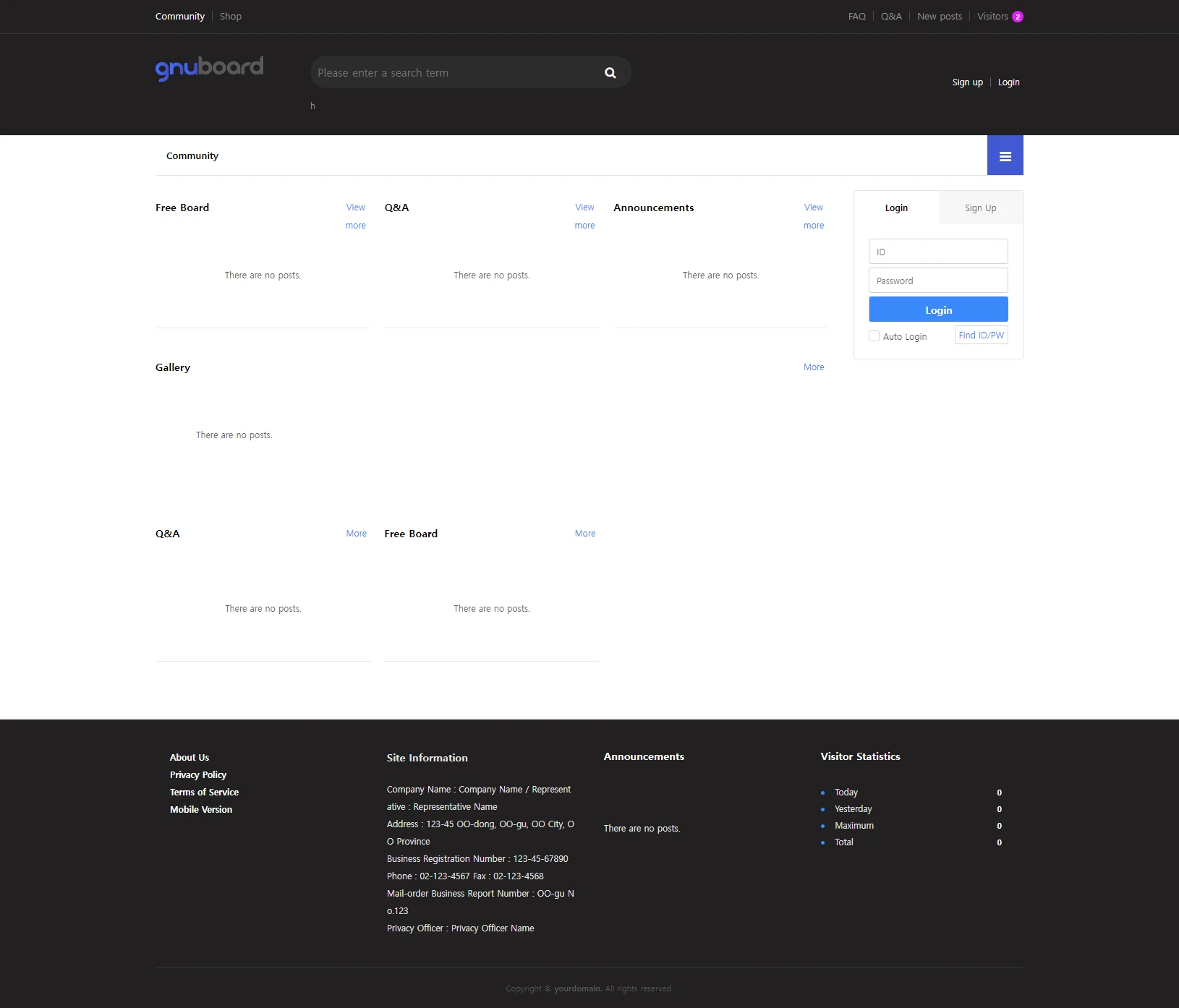Click the magnifier search icon
Image resolution: width=1179 pixels, height=1008 pixels.
pos(610,73)
